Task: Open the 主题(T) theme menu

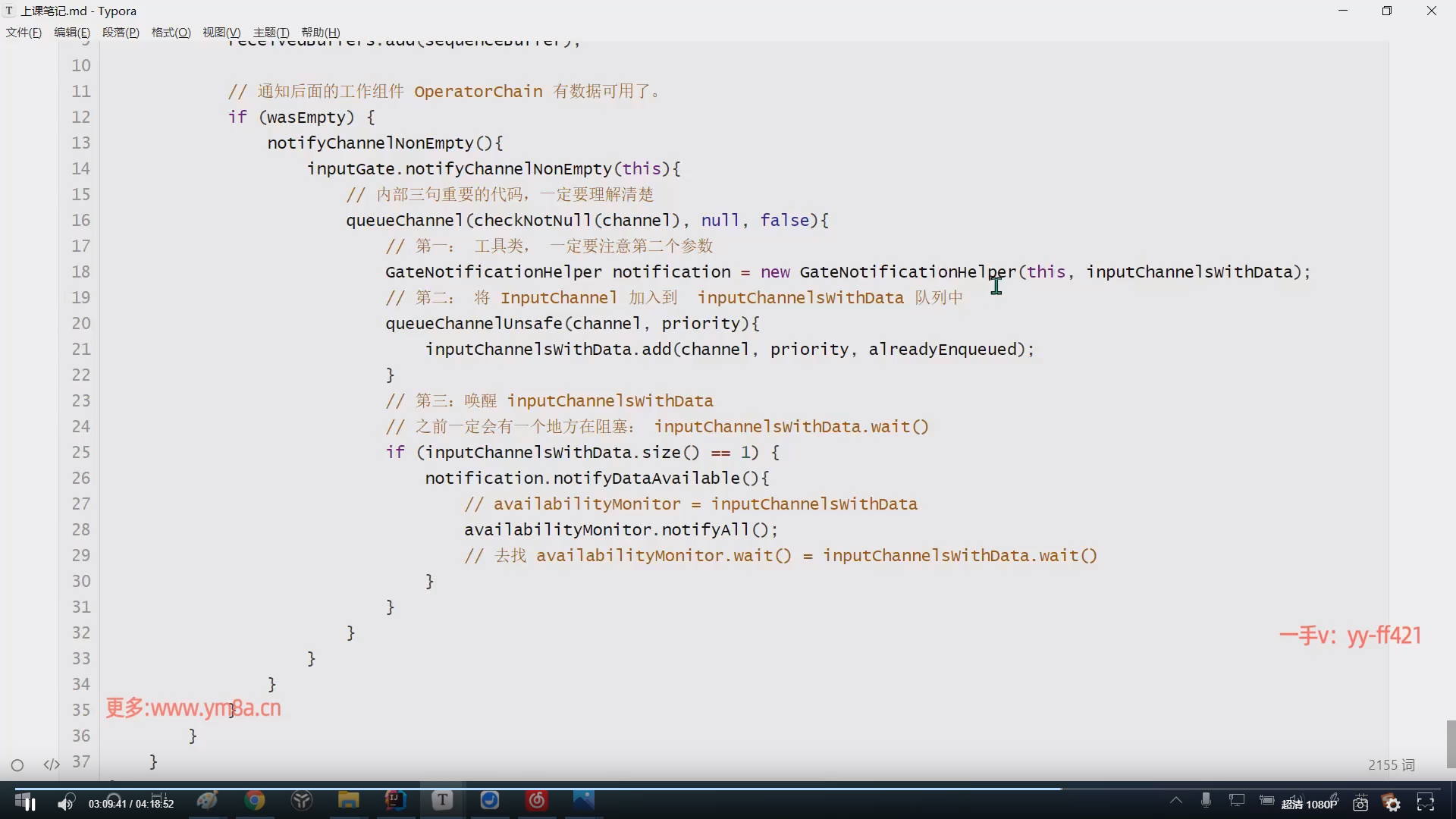Action: click(x=271, y=32)
